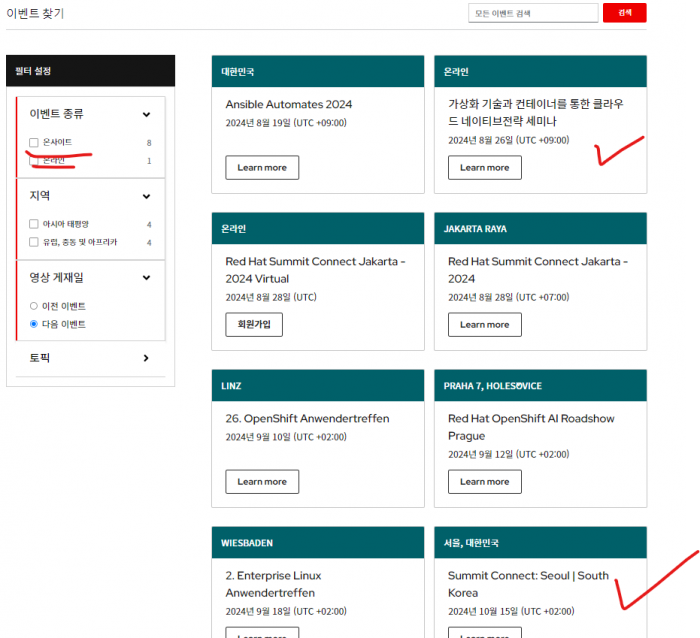Viewport: 700px width, 638px height.
Task: Click the 2. Enterprise Linux Anwendertreffen title
Action: [x=273, y=584]
